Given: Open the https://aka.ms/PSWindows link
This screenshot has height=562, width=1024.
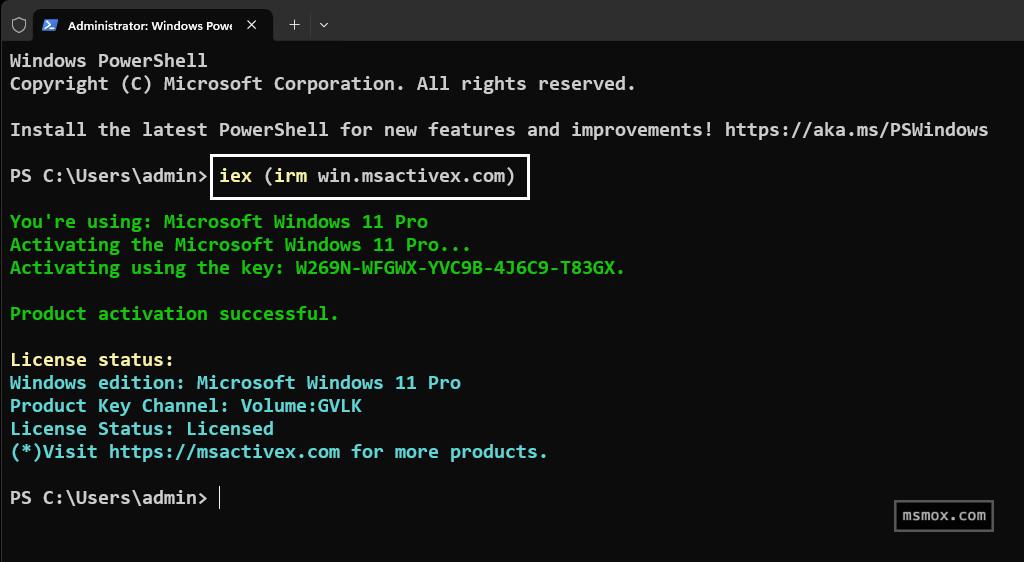Looking at the screenshot, I should pyautogui.click(x=856, y=130).
